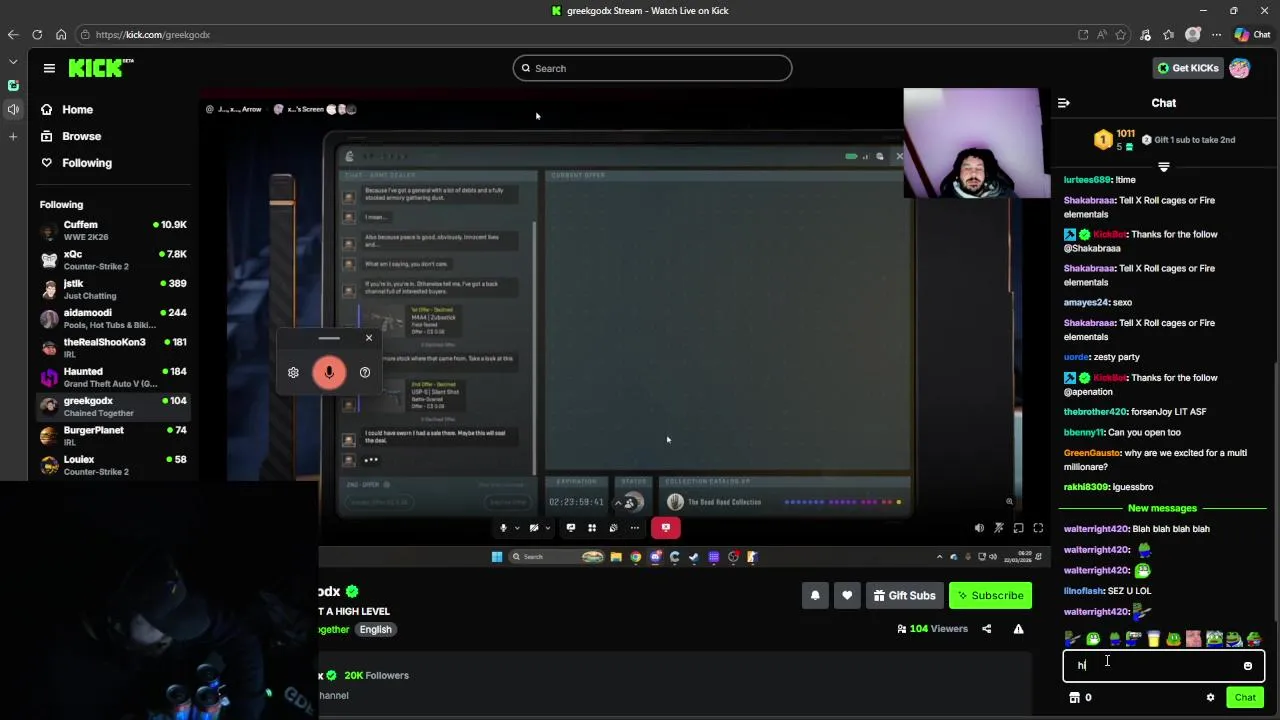Image resolution: width=1280 pixels, height=720 pixels.
Task: Click username walterright420 Blah blah message
Action: (1096, 529)
